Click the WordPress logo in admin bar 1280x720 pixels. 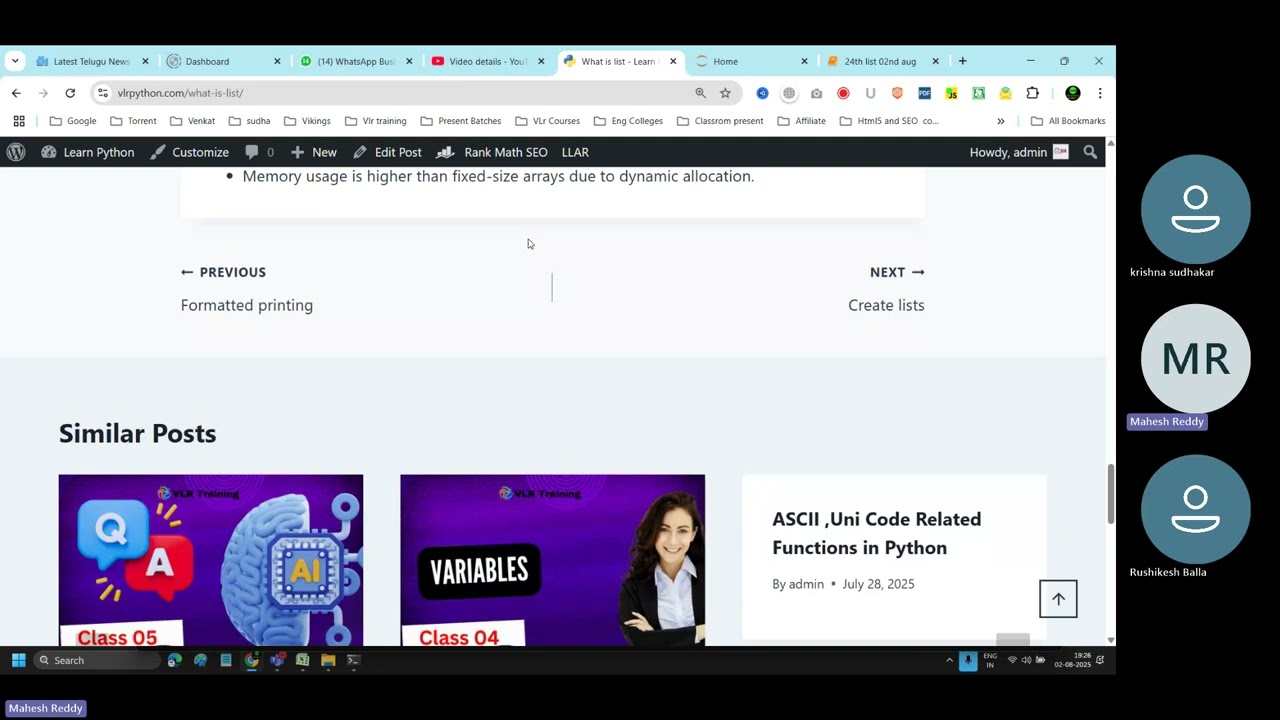[16, 152]
